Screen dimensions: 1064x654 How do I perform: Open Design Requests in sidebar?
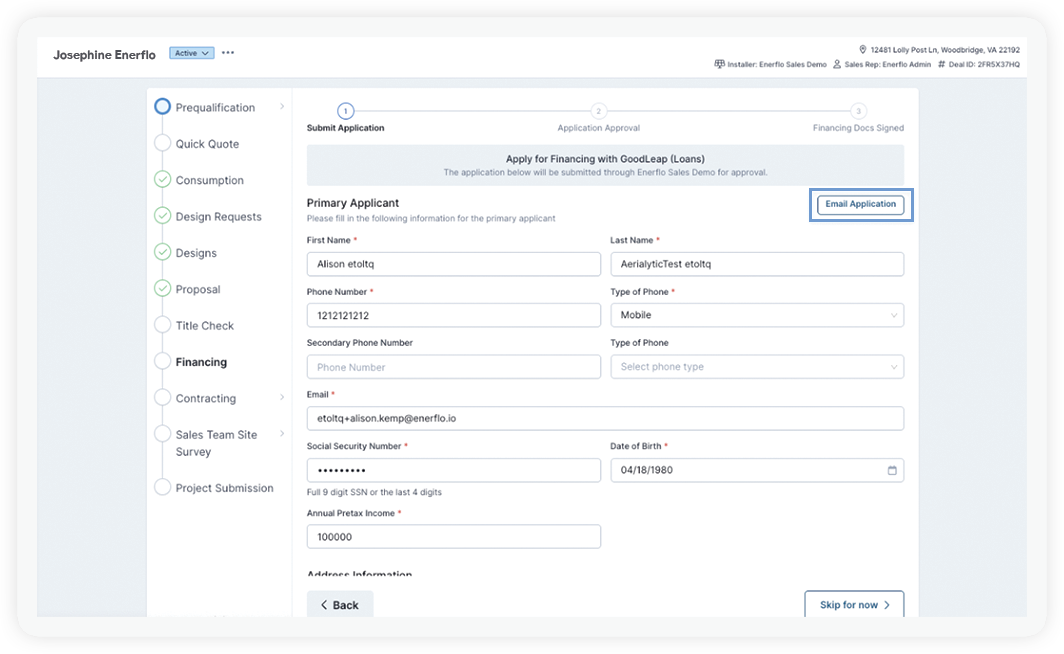click(218, 216)
